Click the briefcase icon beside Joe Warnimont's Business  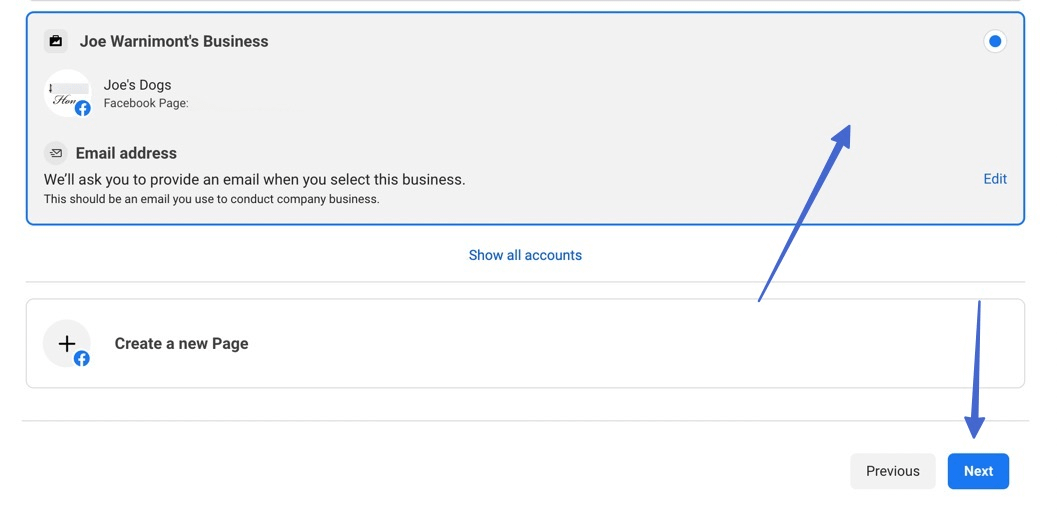tap(56, 41)
